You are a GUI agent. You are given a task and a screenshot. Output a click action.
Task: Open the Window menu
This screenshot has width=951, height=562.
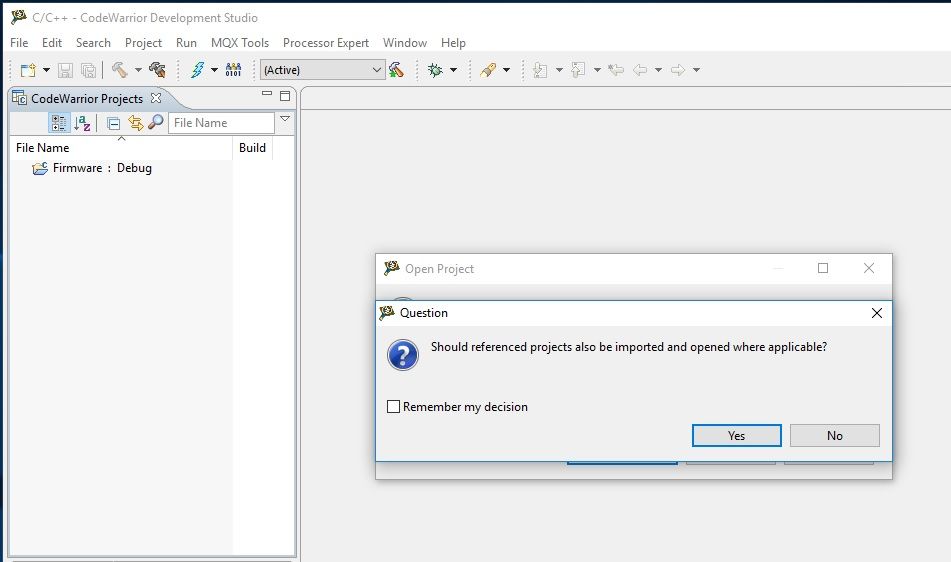405,43
